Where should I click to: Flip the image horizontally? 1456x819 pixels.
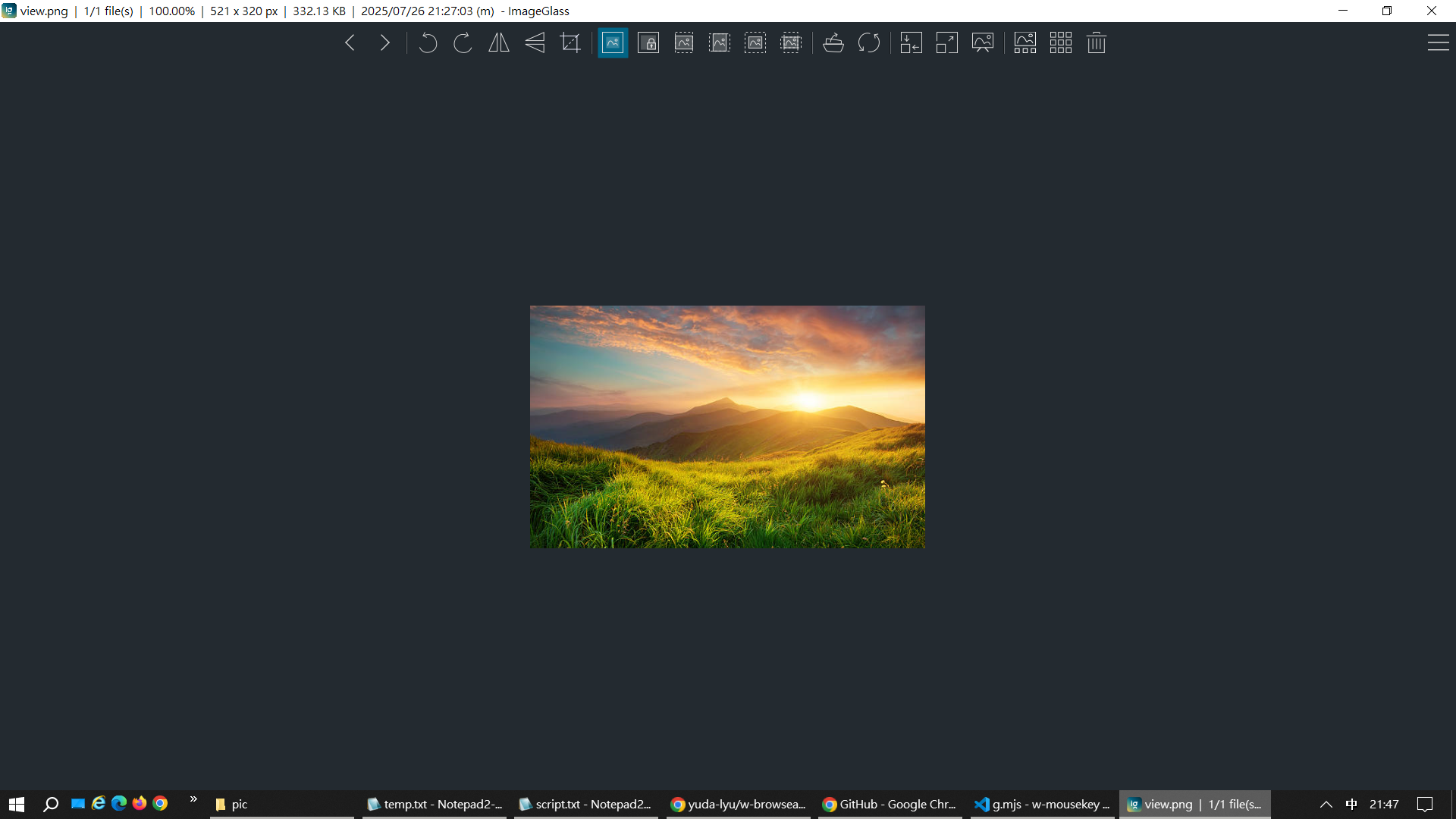(498, 43)
